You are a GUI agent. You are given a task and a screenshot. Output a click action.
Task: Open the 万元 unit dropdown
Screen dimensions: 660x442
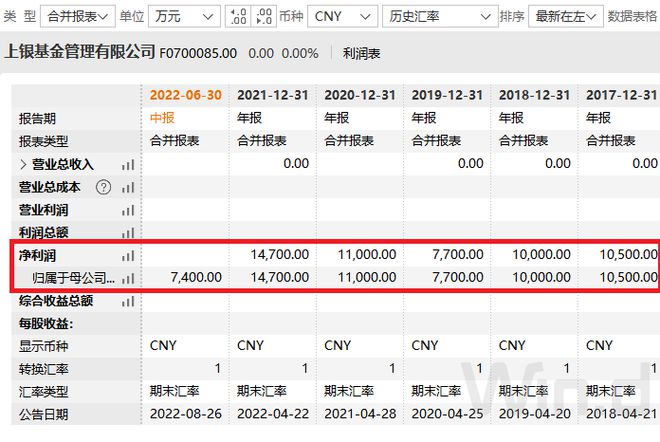tap(184, 17)
